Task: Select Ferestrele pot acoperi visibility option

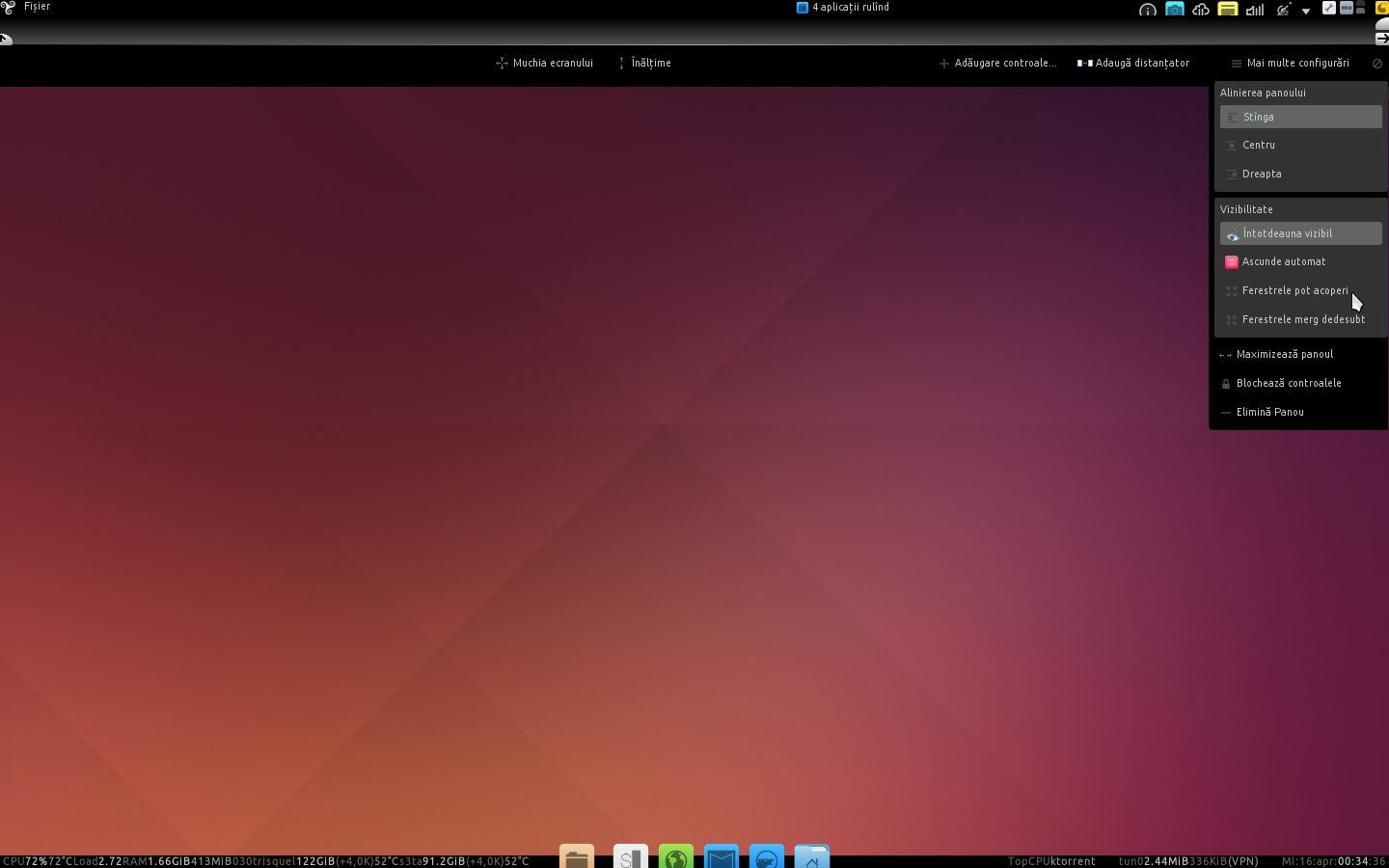Action: [1300, 290]
